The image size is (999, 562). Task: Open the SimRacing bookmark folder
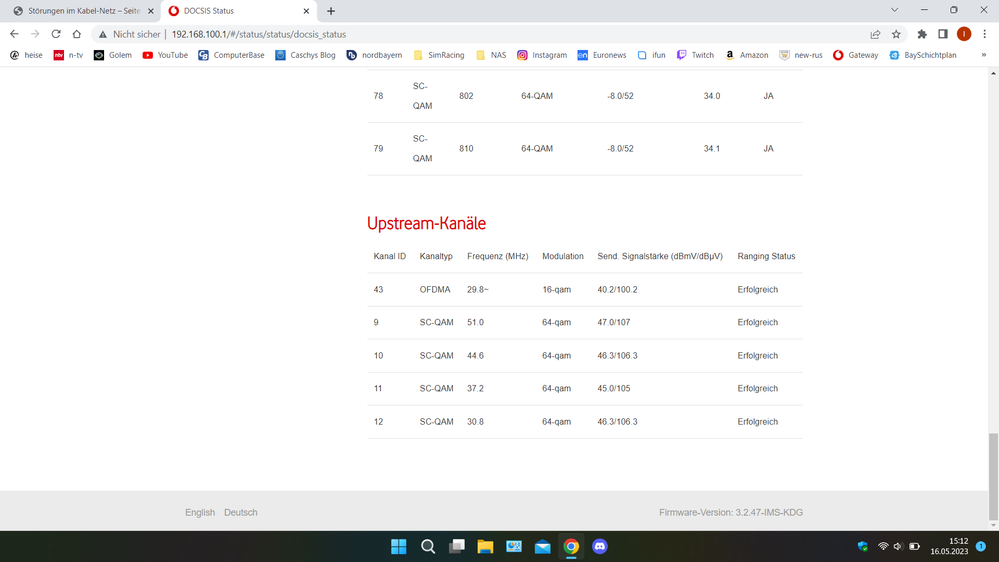coord(439,55)
